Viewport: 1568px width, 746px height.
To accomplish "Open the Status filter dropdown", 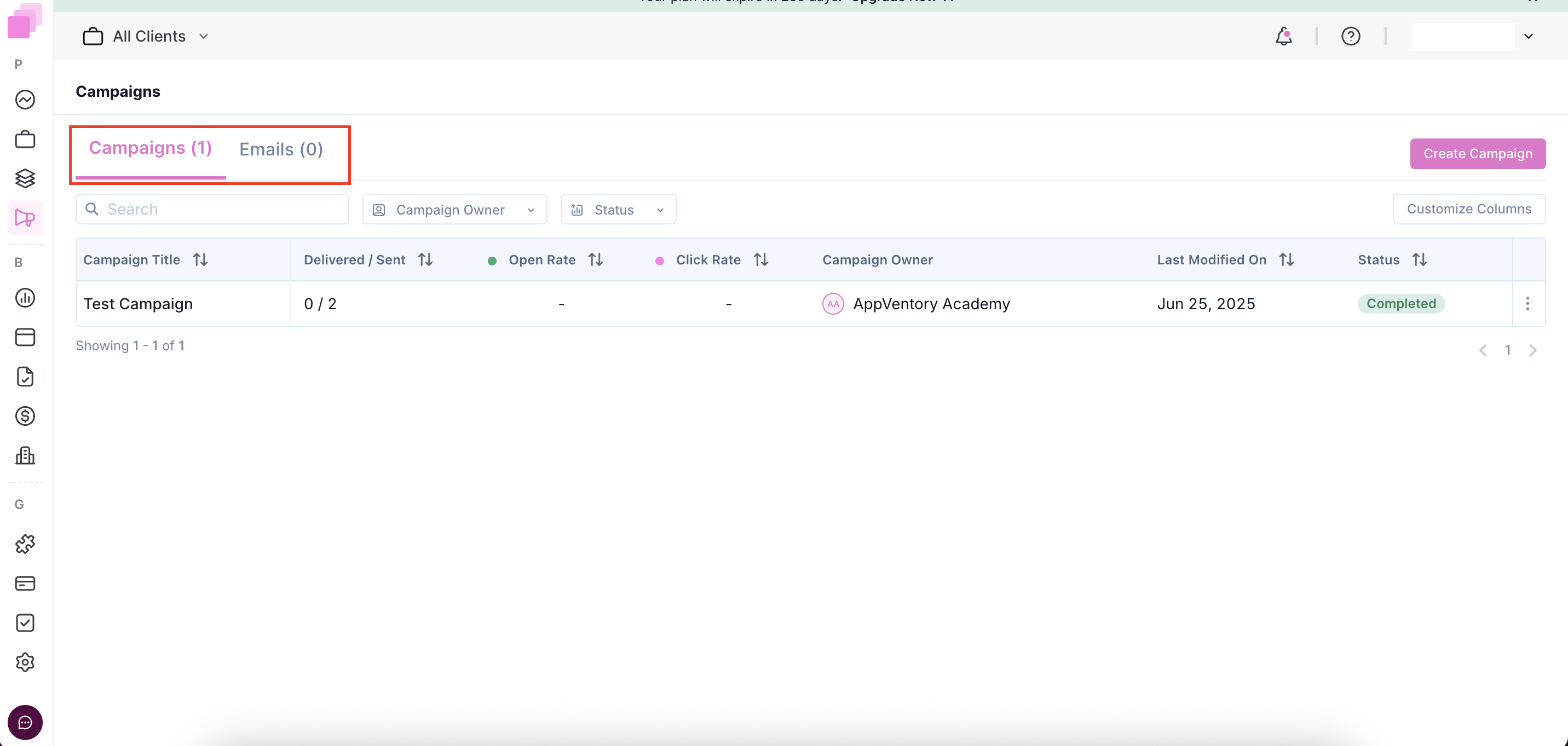I will tap(618, 209).
